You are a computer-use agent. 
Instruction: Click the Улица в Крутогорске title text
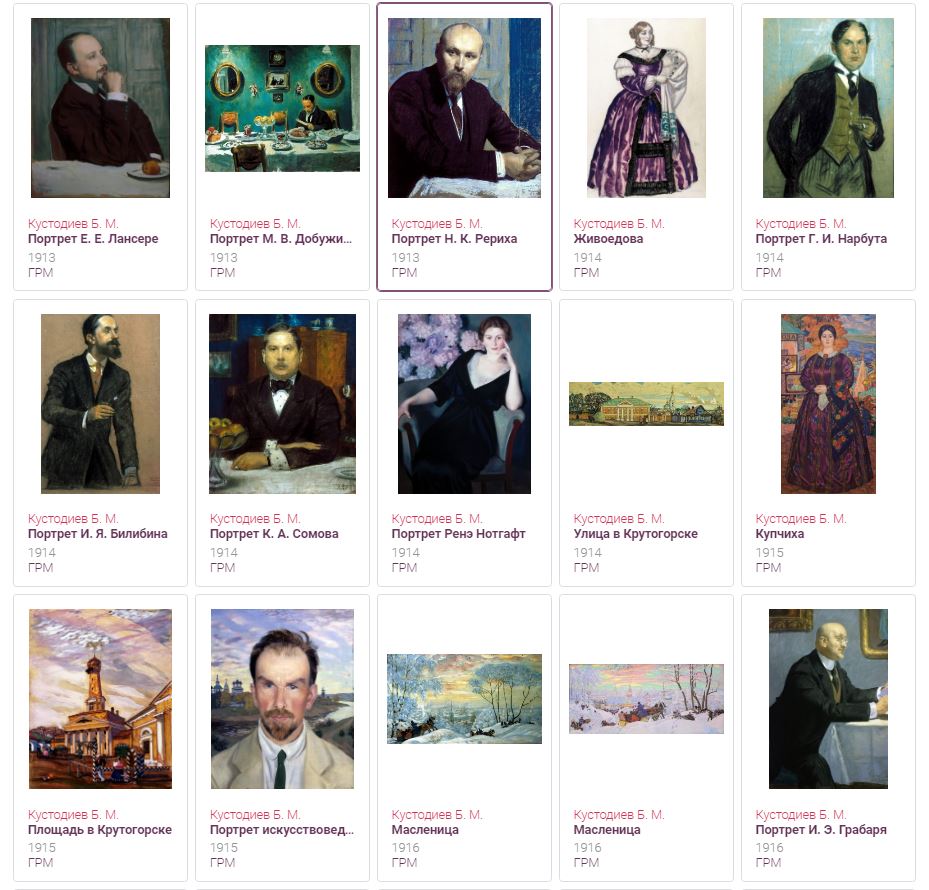635,534
